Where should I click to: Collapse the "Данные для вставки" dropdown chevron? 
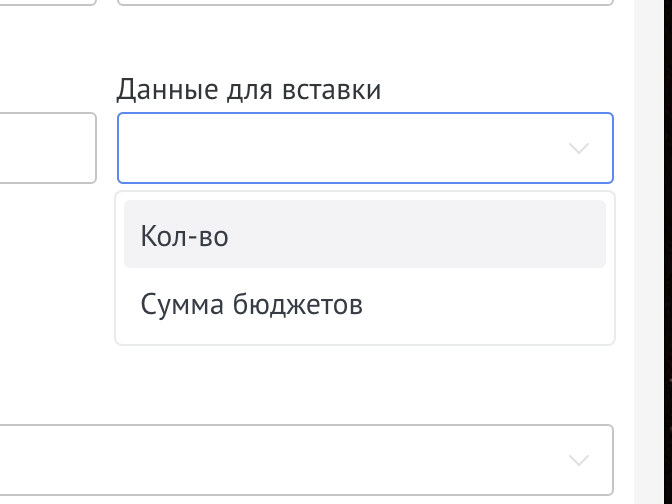point(578,148)
